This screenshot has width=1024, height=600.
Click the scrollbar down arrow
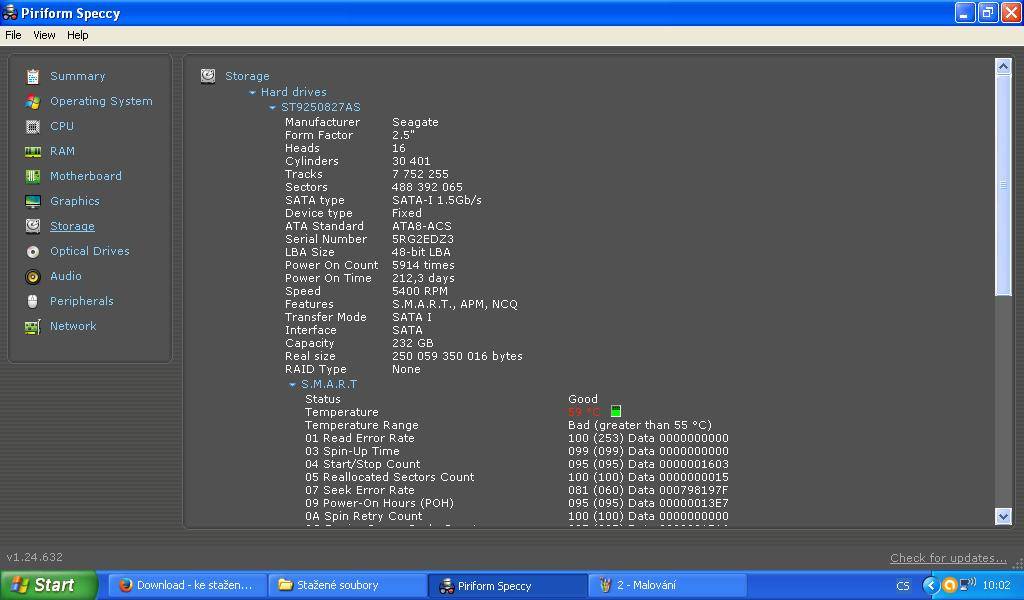point(1003,516)
